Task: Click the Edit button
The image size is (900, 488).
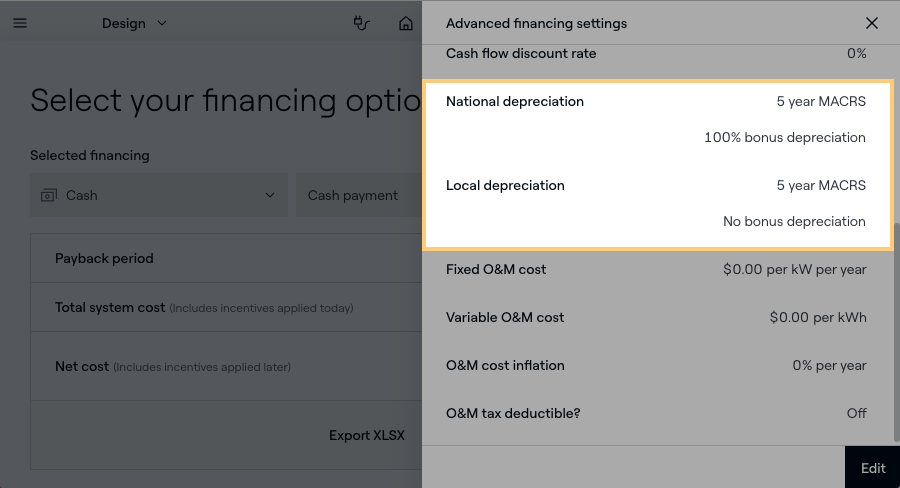Action: pyautogui.click(x=872, y=468)
